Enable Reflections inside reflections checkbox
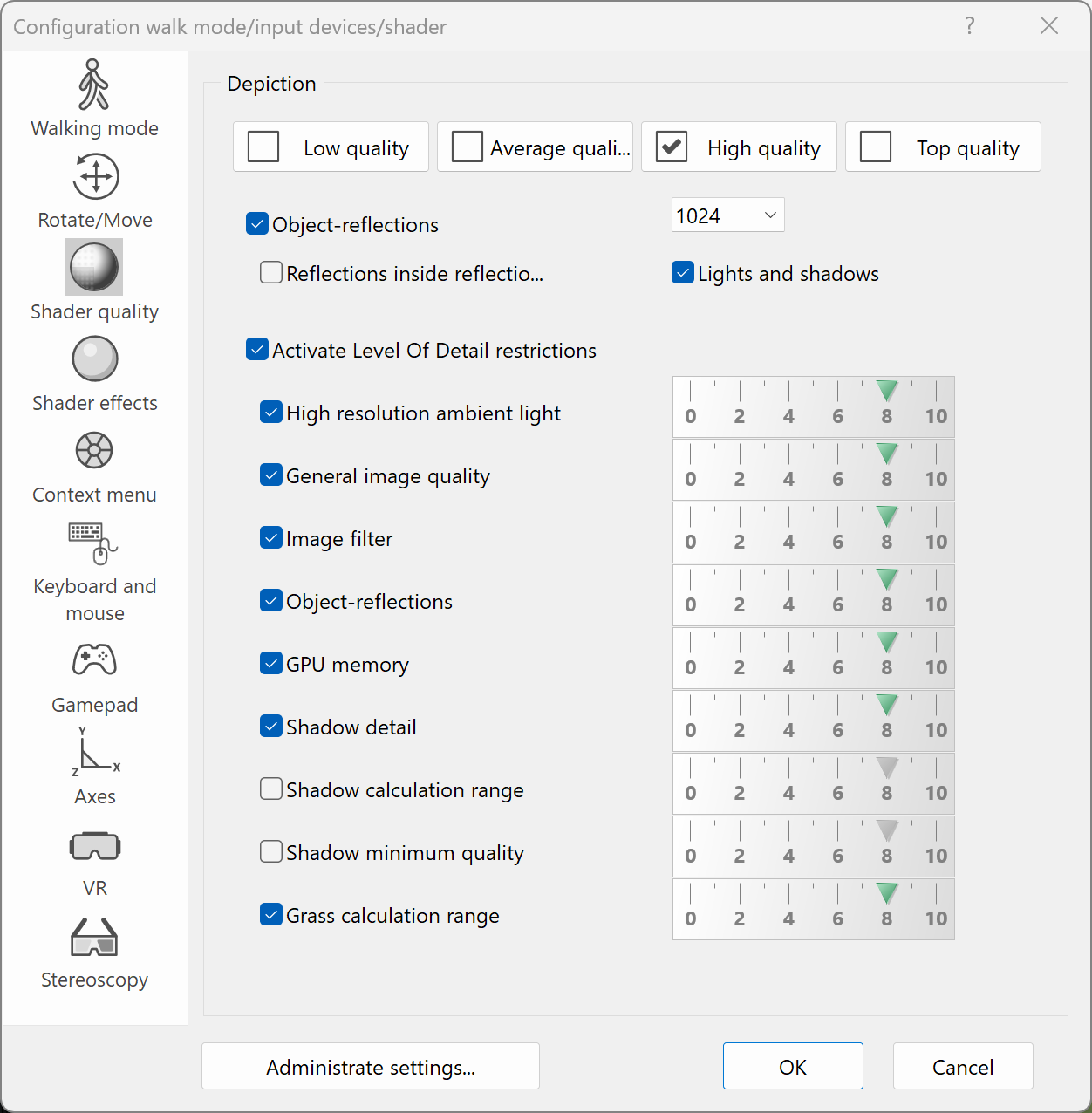 pyautogui.click(x=271, y=273)
